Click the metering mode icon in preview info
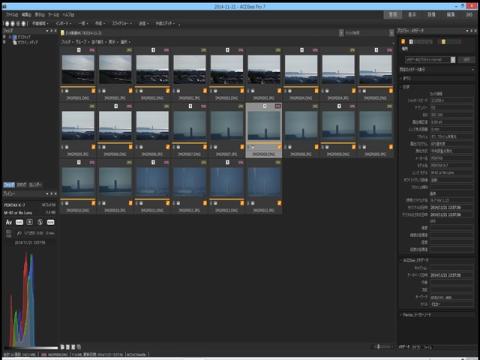480x360 pixels. tap(30, 222)
